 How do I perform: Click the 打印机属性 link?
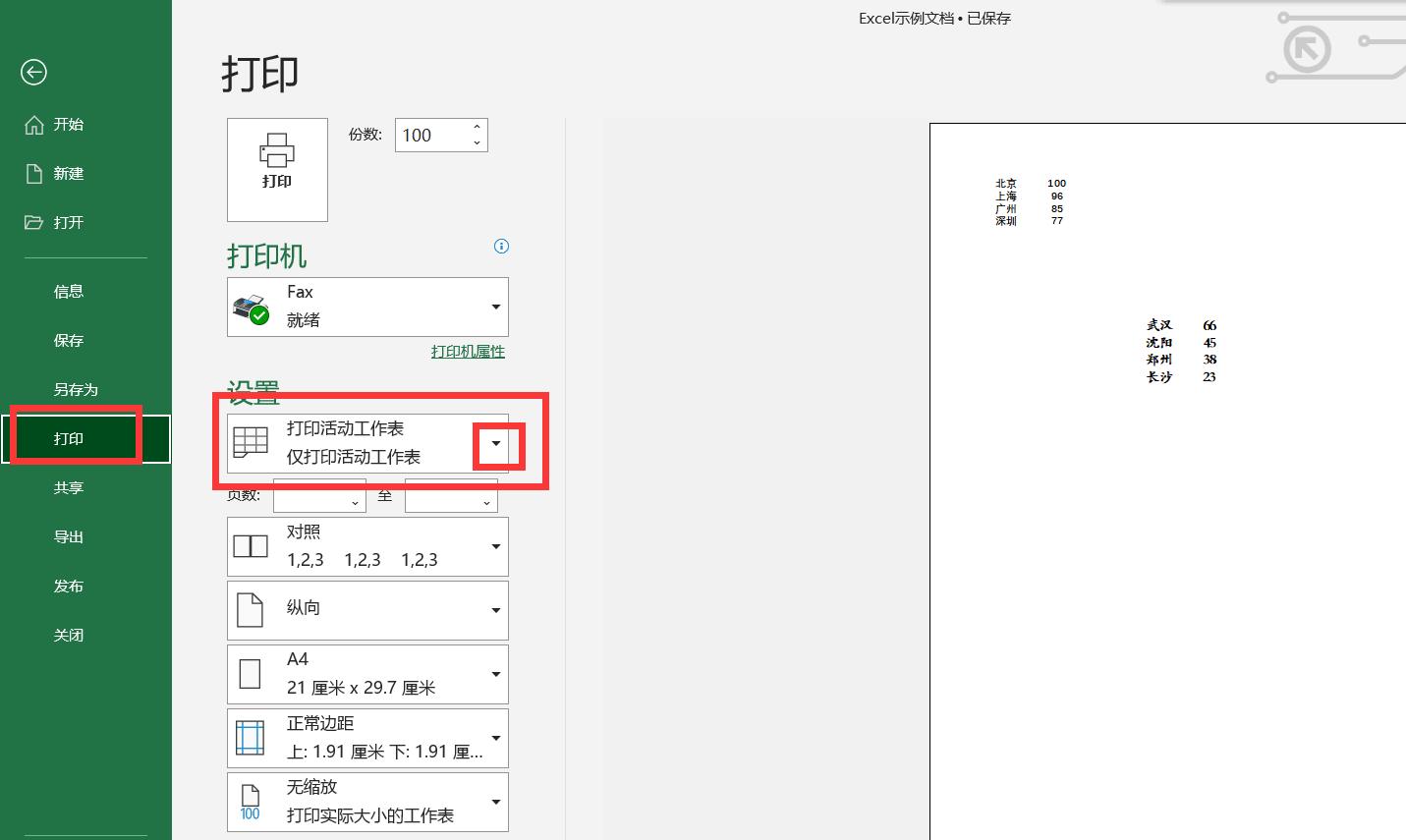click(x=468, y=351)
